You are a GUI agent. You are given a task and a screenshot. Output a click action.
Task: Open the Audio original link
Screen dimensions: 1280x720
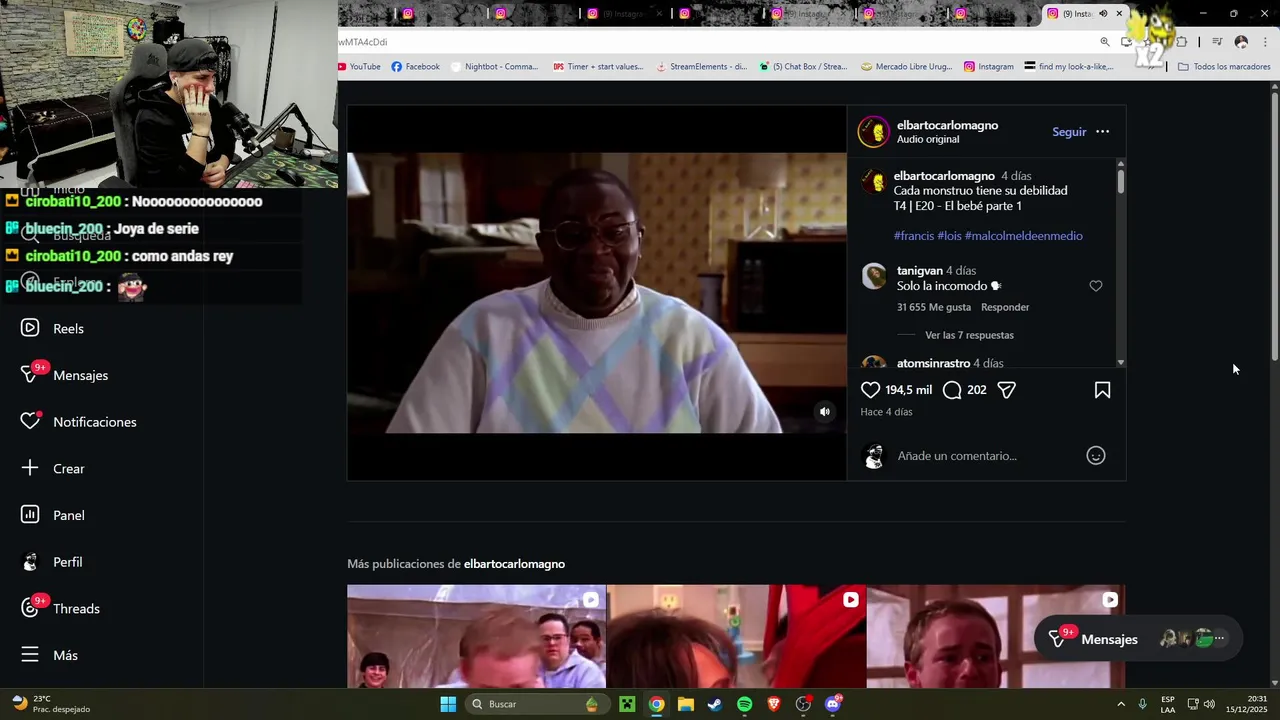pos(928,140)
